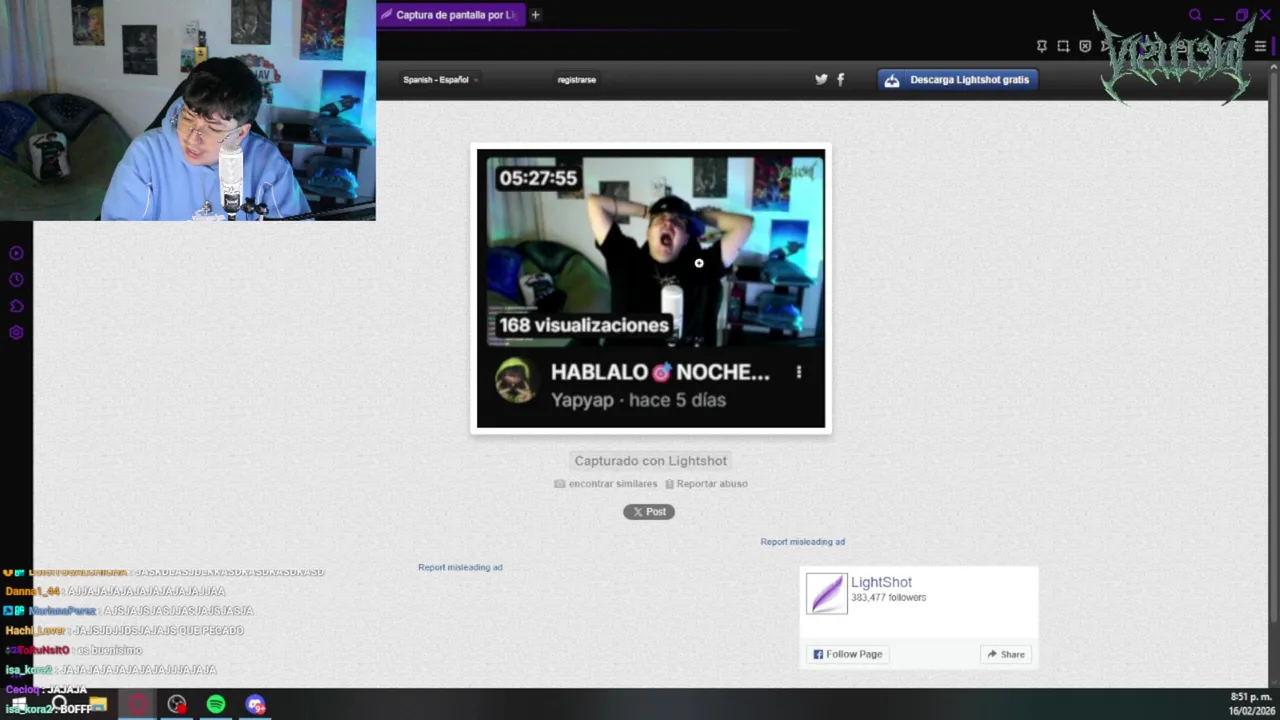The image size is (1280, 720).
Task: Open File Explorer from the taskbar
Action: point(98,705)
